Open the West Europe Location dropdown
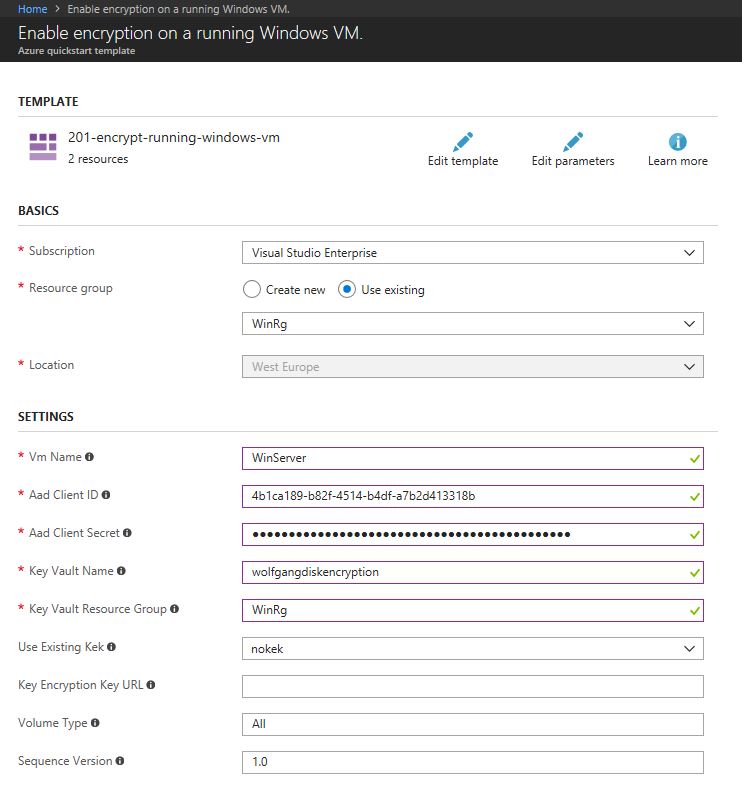The image size is (742, 788). coord(473,367)
